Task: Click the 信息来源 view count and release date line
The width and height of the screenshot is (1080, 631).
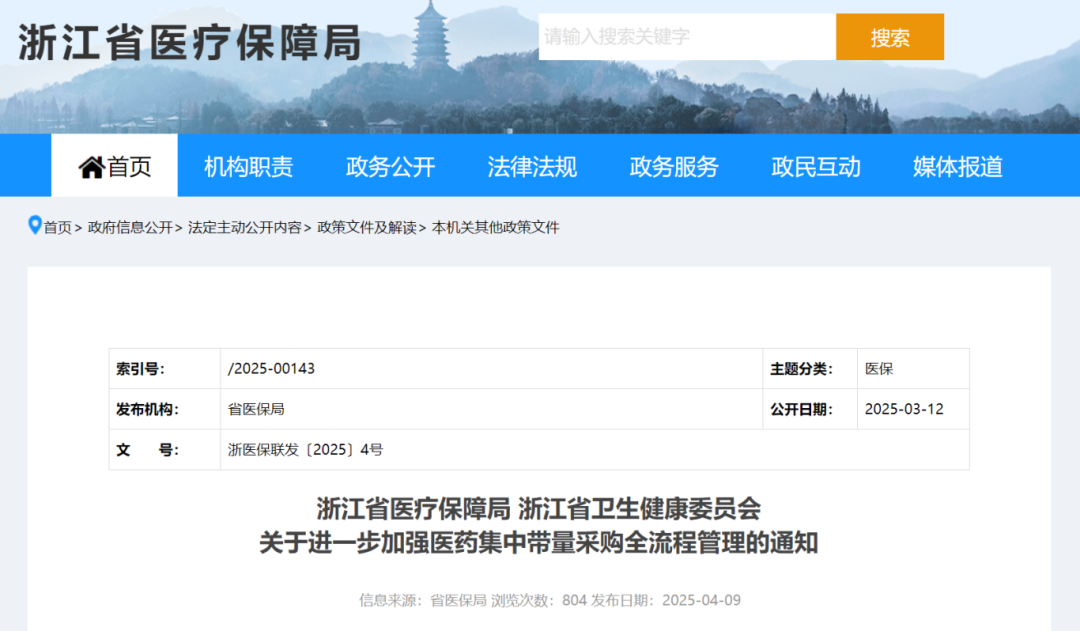Action: [550, 600]
